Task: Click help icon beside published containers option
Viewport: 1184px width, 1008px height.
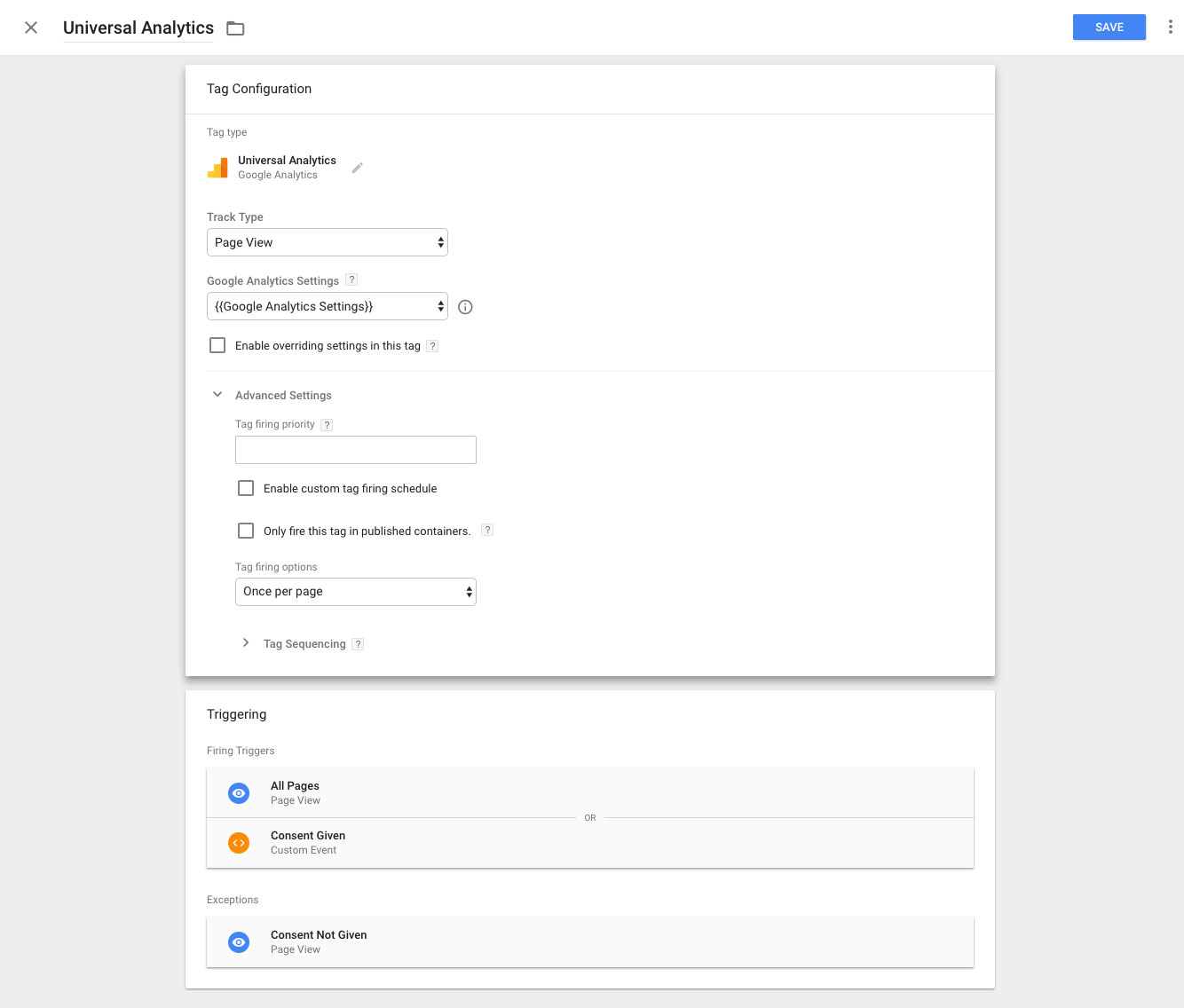Action: (487, 530)
